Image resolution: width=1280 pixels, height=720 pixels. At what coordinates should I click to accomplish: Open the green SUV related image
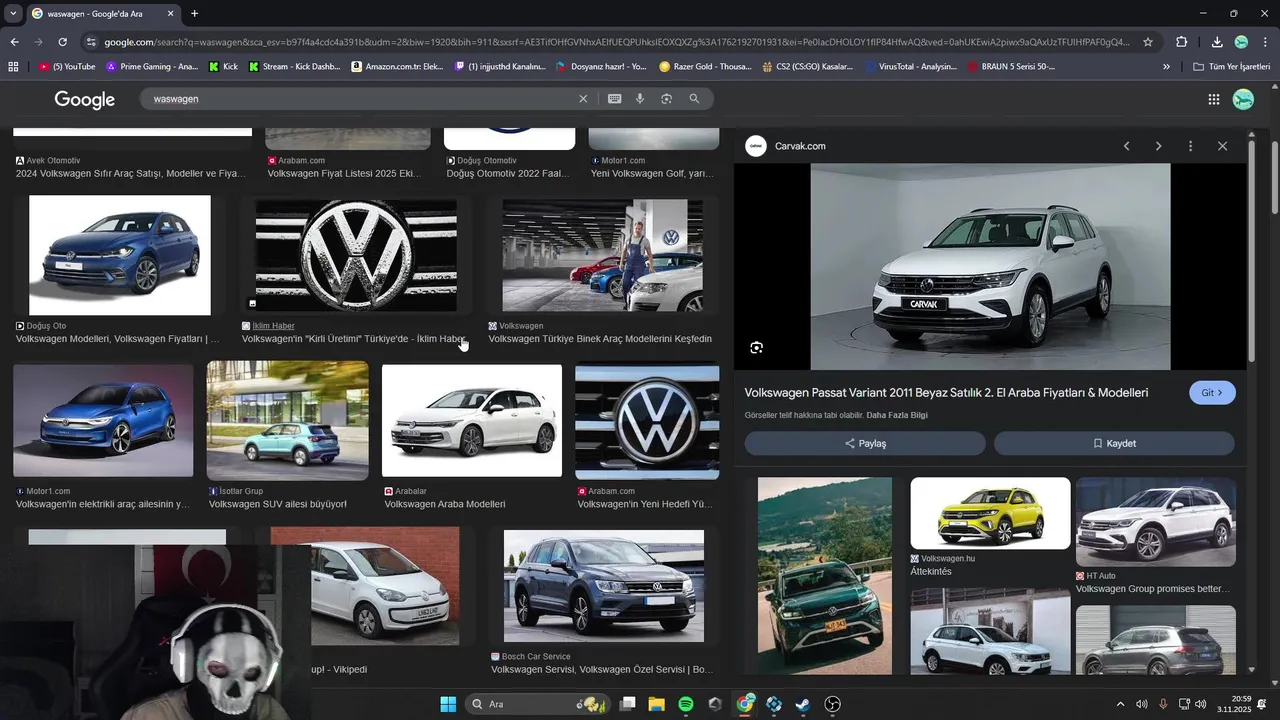click(825, 576)
